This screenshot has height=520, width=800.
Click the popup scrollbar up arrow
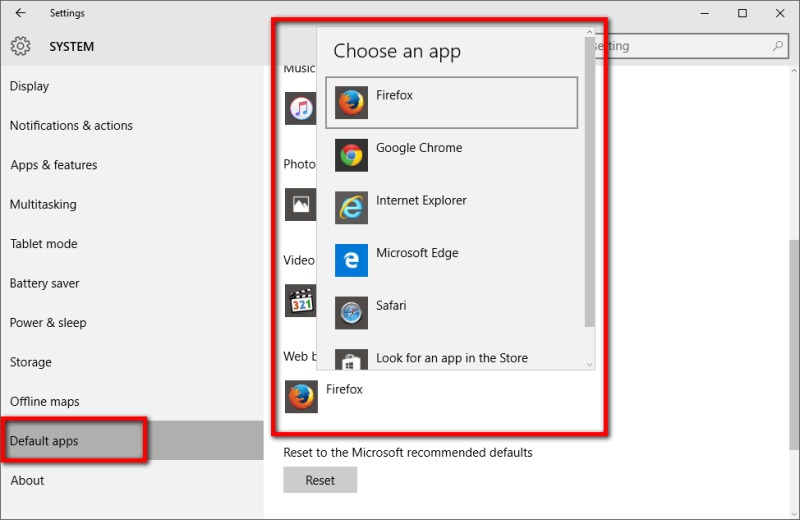[x=589, y=32]
